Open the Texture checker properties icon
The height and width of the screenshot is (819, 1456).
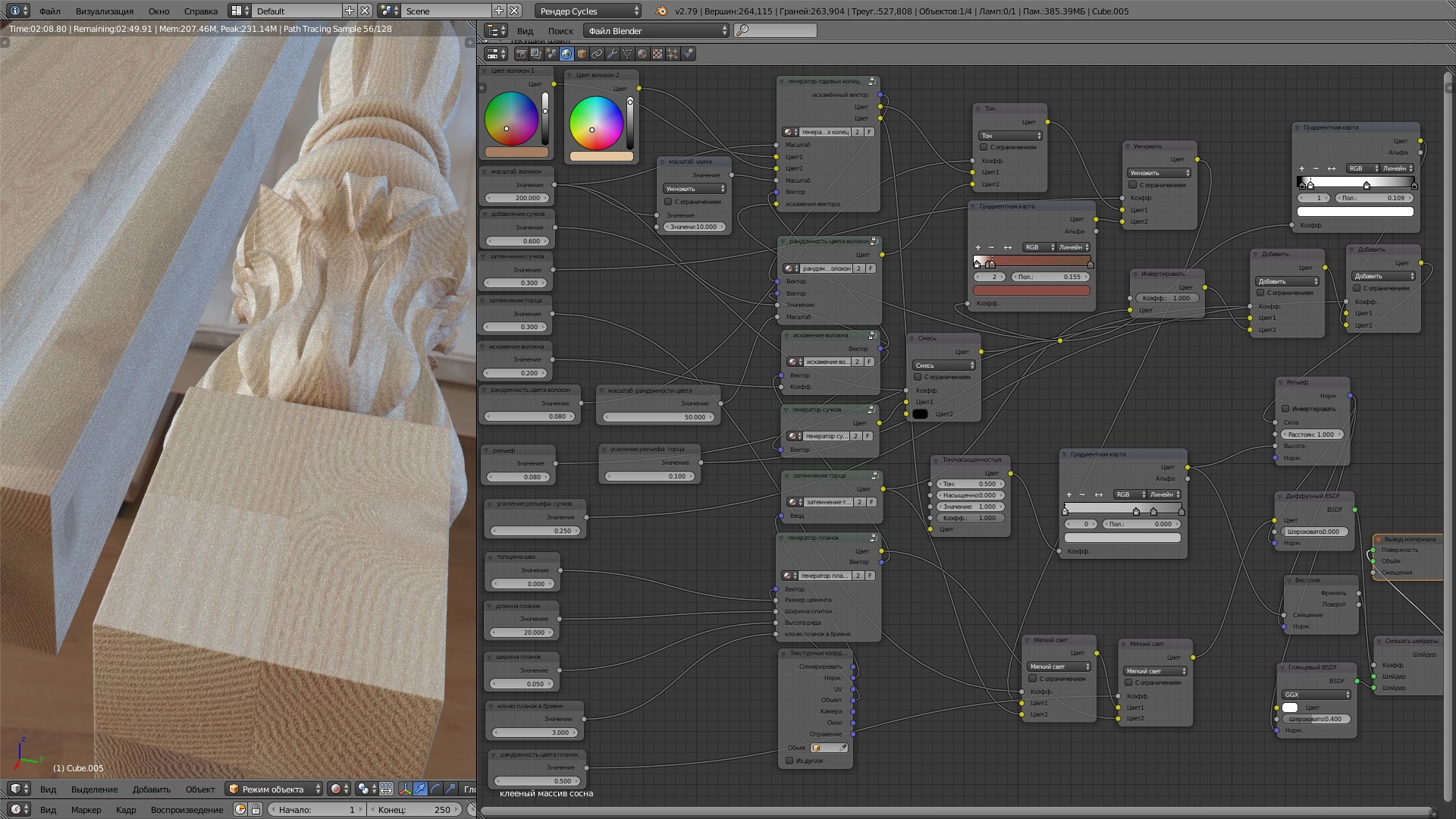pyautogui.click(x=657, y=54)
